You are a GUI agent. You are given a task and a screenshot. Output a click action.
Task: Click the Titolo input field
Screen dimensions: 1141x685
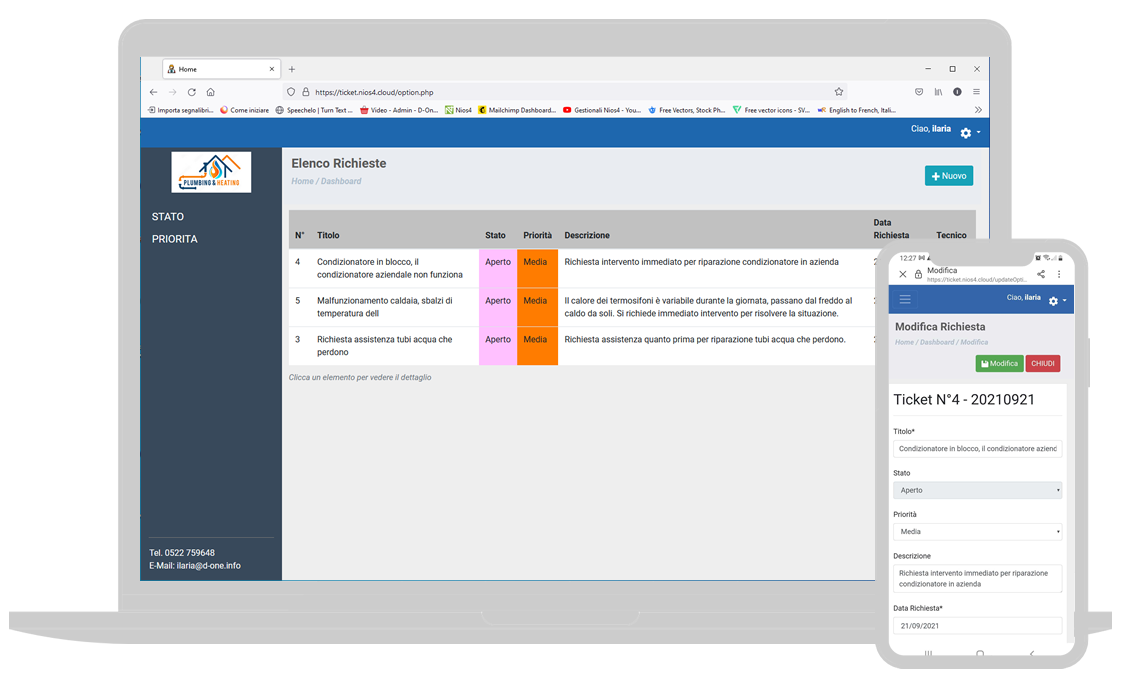tap(977, 449)
